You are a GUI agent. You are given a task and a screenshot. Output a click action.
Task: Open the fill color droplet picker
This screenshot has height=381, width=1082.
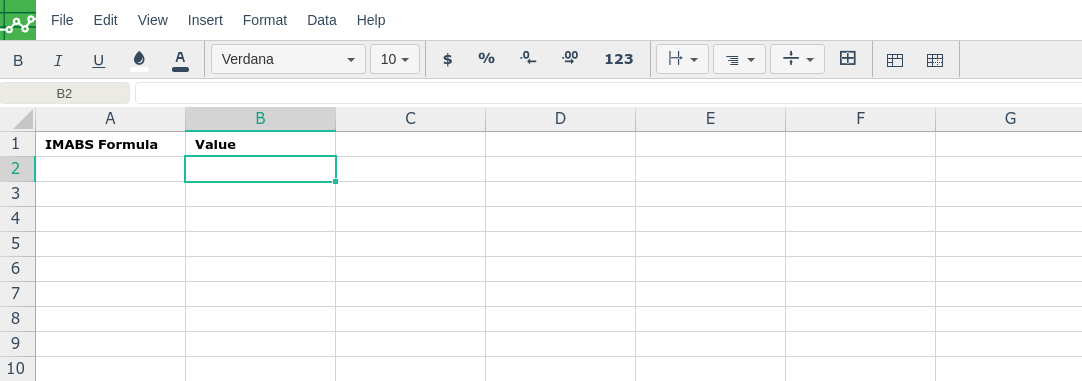[139, 60]
